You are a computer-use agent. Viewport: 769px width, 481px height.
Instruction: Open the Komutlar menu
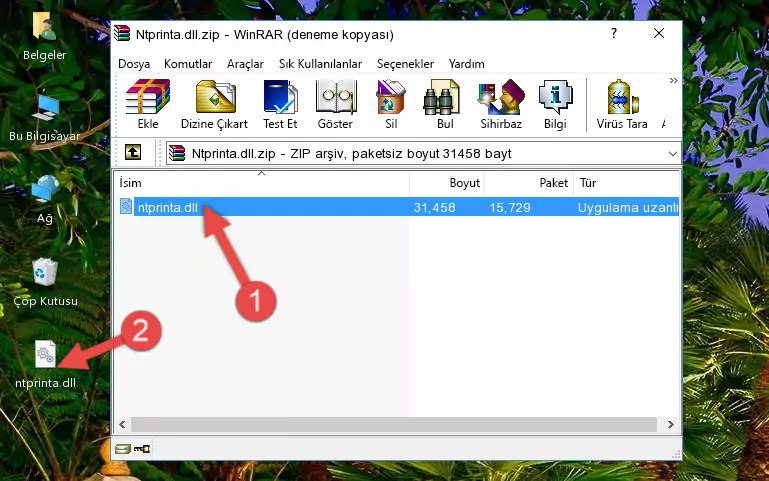tap(188, 64)
